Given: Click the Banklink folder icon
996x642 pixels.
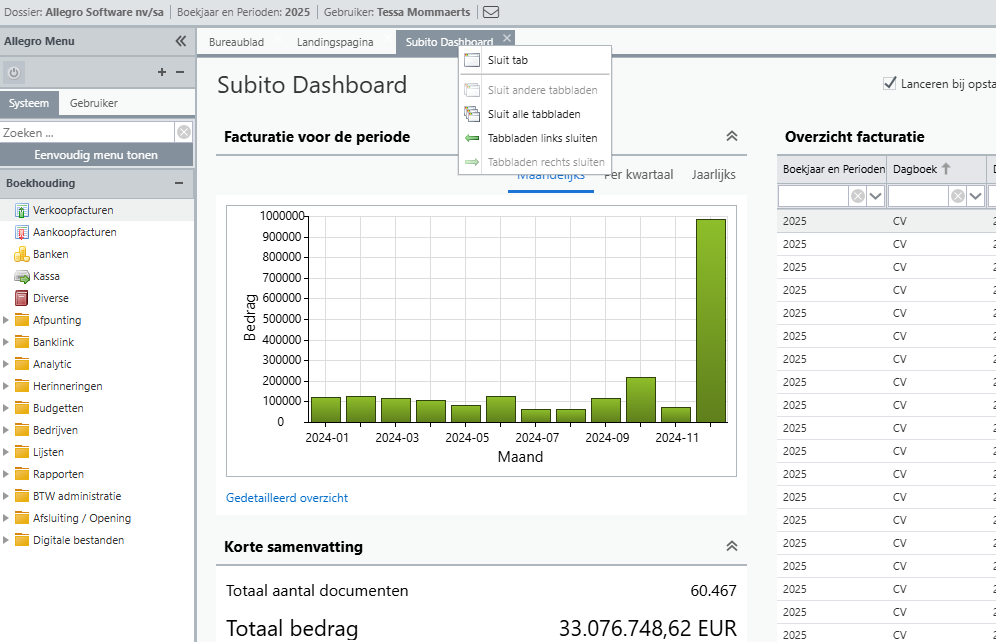Looking at the screenshot, I should coord(22,342).
